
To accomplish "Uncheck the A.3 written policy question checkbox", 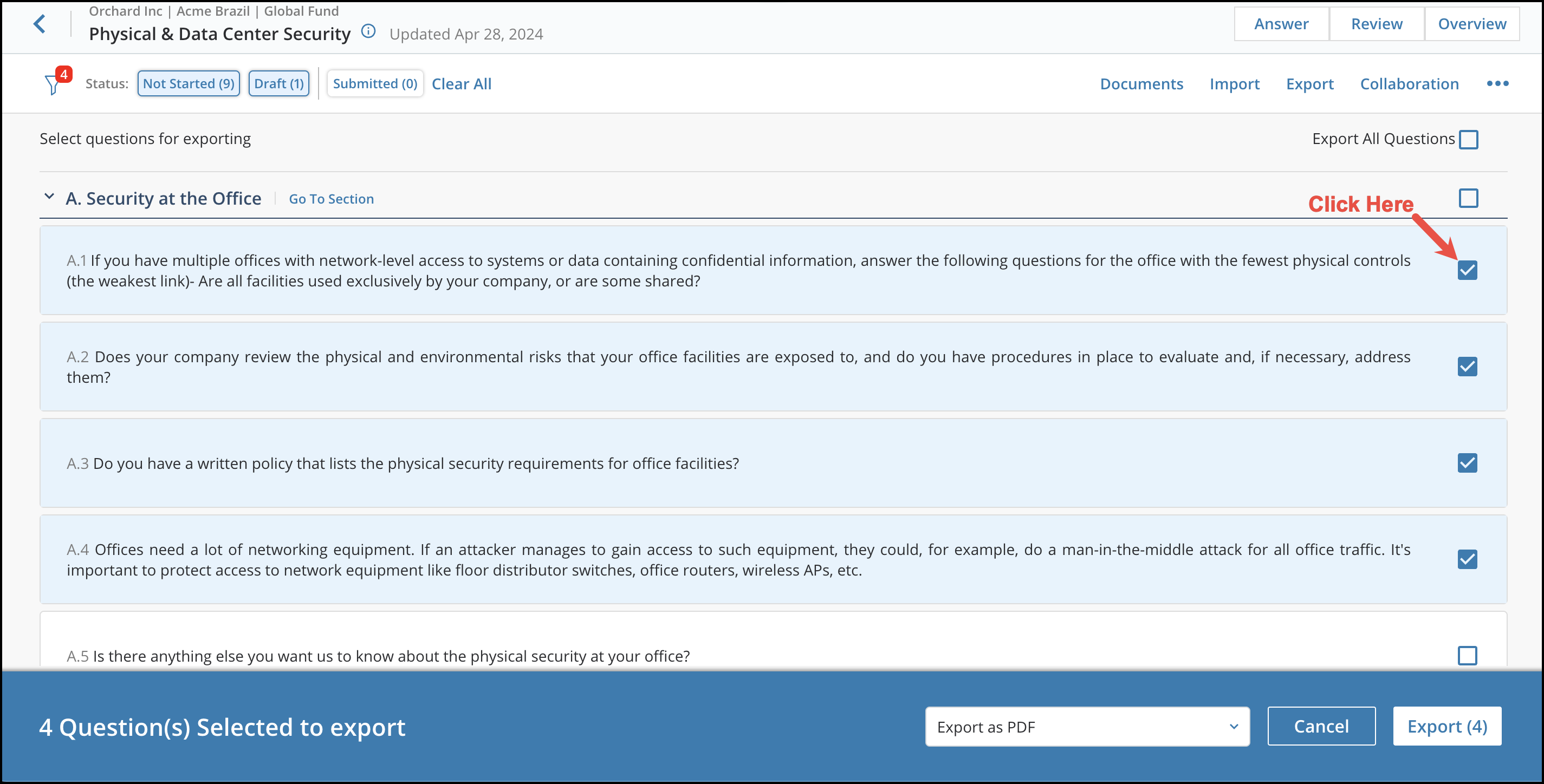I will point(1467,463).
